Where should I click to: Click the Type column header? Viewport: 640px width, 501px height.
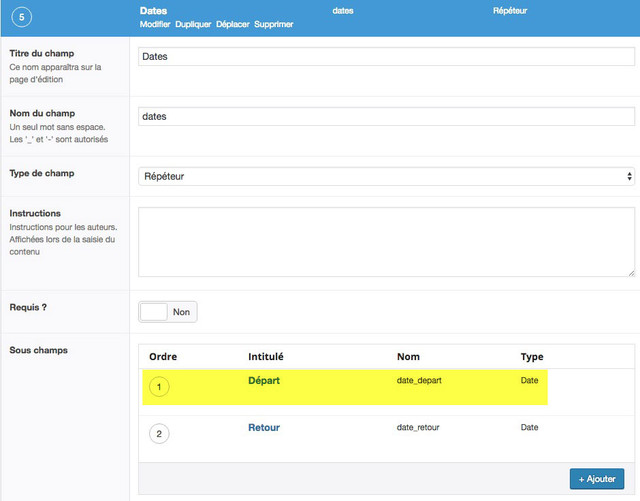click(532, 357)
